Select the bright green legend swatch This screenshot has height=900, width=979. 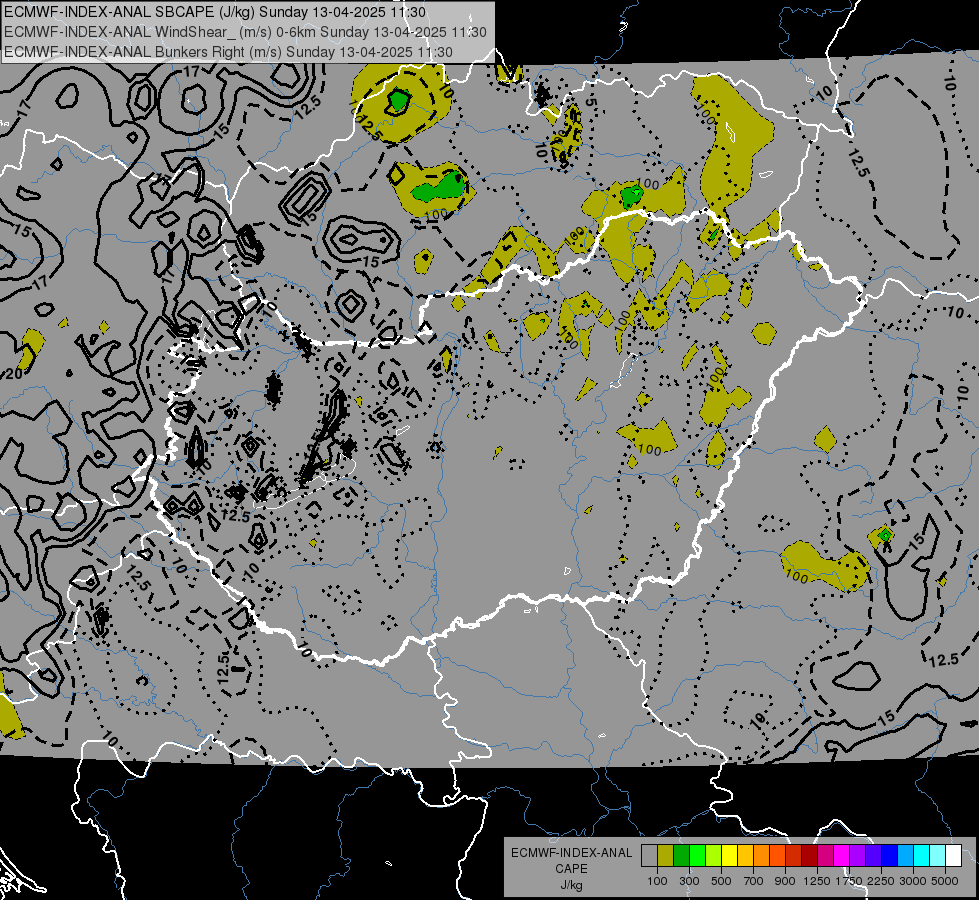click(697, 856)
